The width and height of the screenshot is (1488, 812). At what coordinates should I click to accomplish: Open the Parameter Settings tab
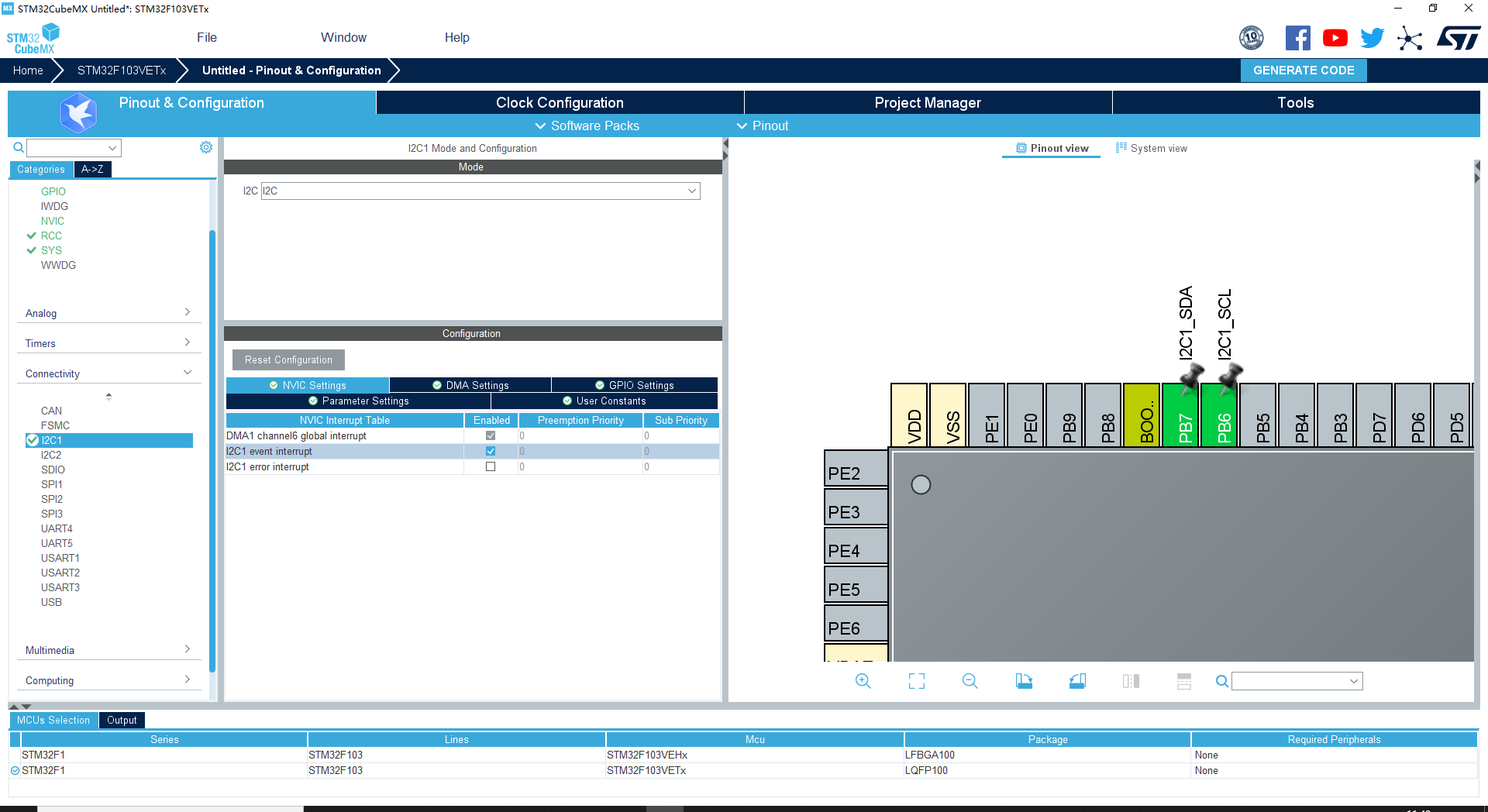[x=359, y=401]
